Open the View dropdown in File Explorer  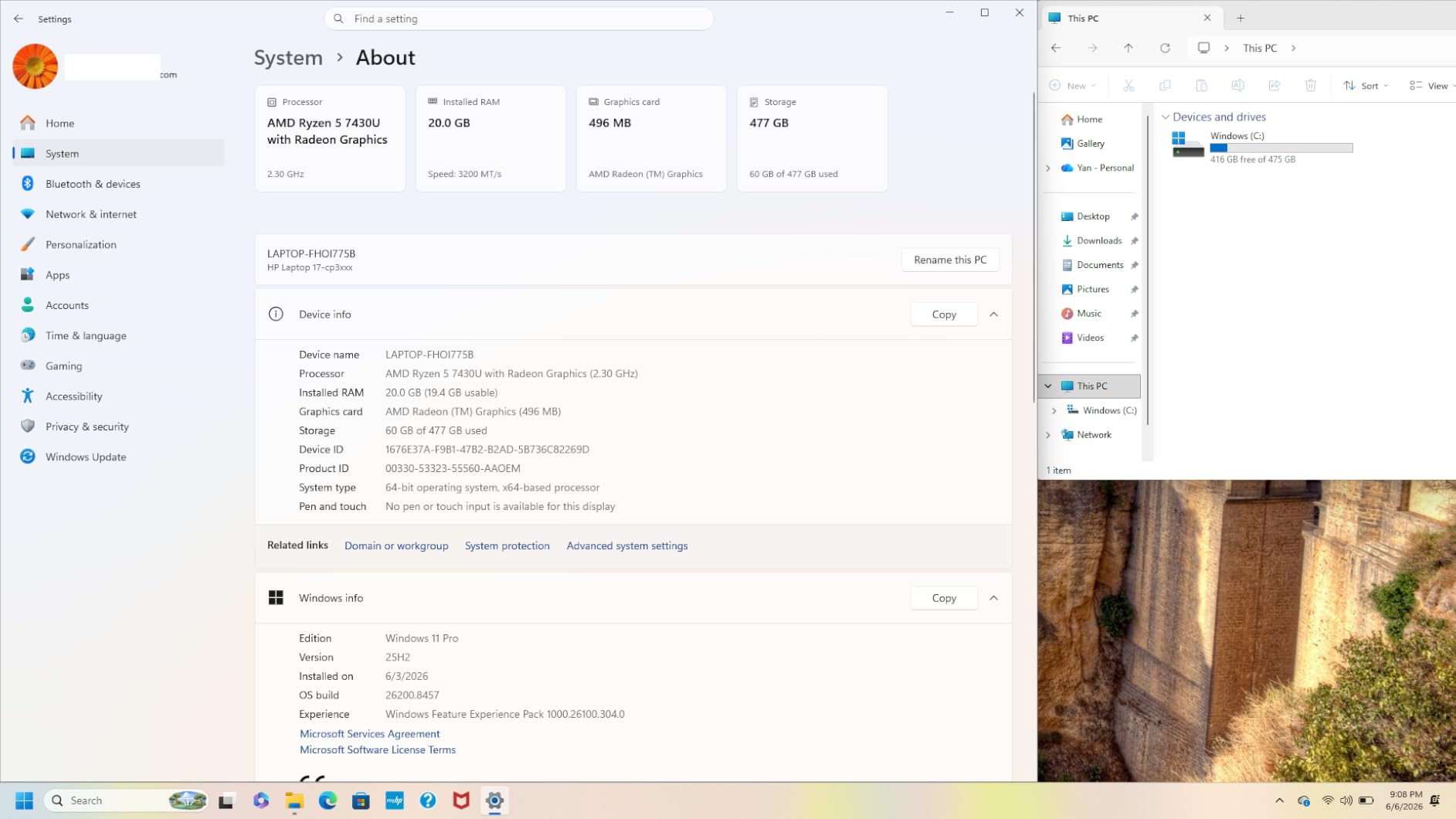click(x=1431, y=86)
